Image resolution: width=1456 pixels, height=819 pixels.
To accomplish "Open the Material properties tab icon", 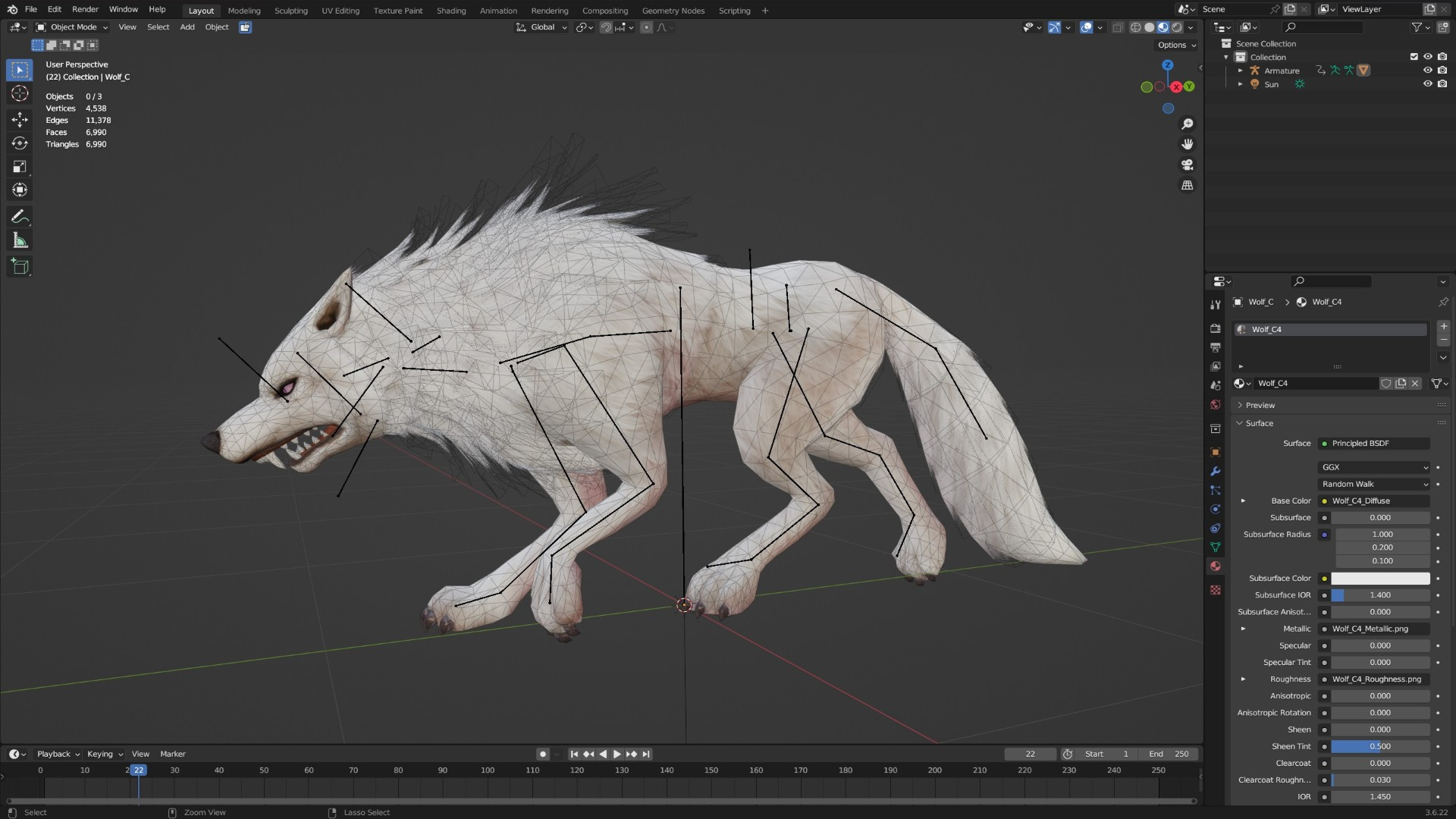I will click(1216, 566).
